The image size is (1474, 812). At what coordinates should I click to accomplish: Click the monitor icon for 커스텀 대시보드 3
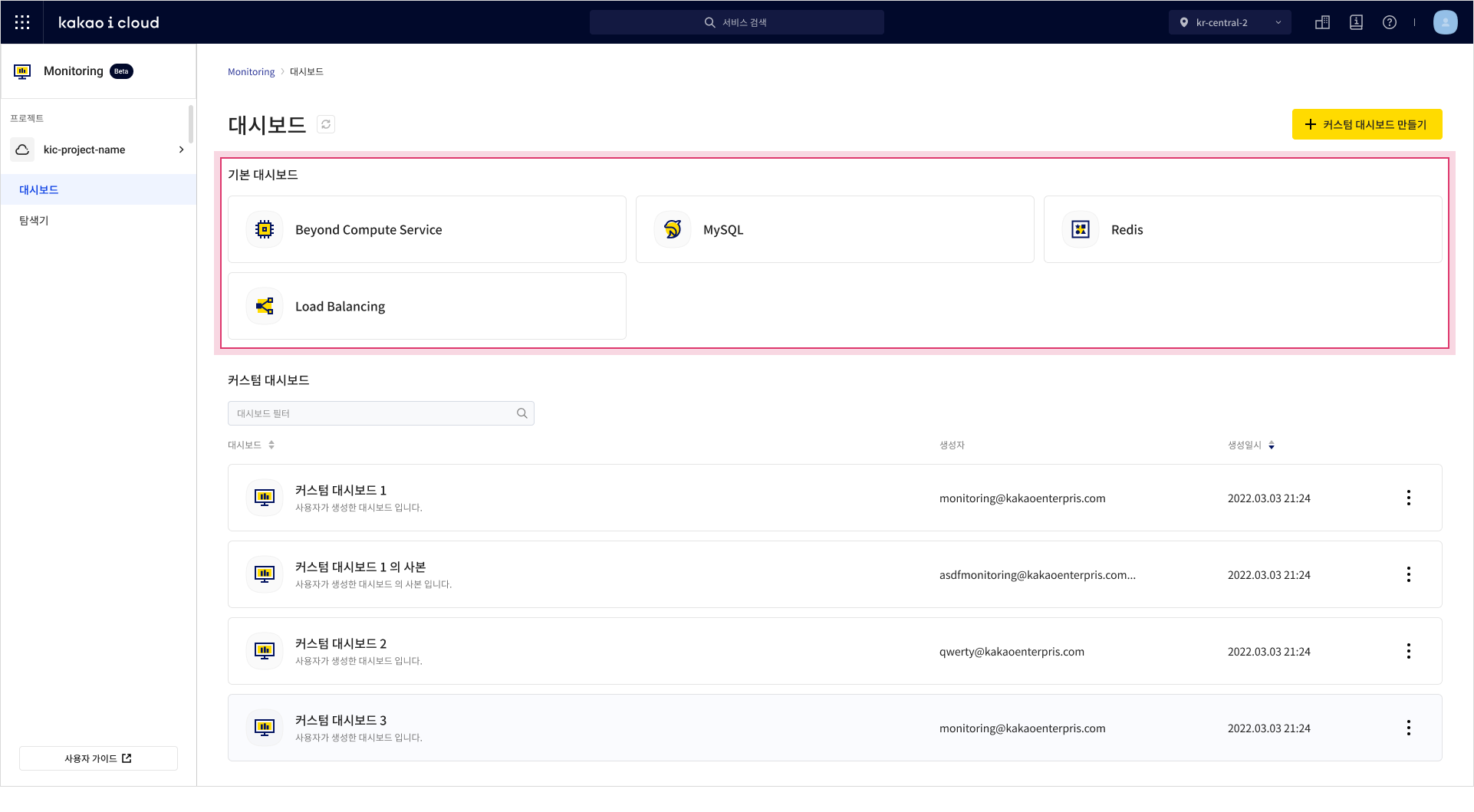265,728
